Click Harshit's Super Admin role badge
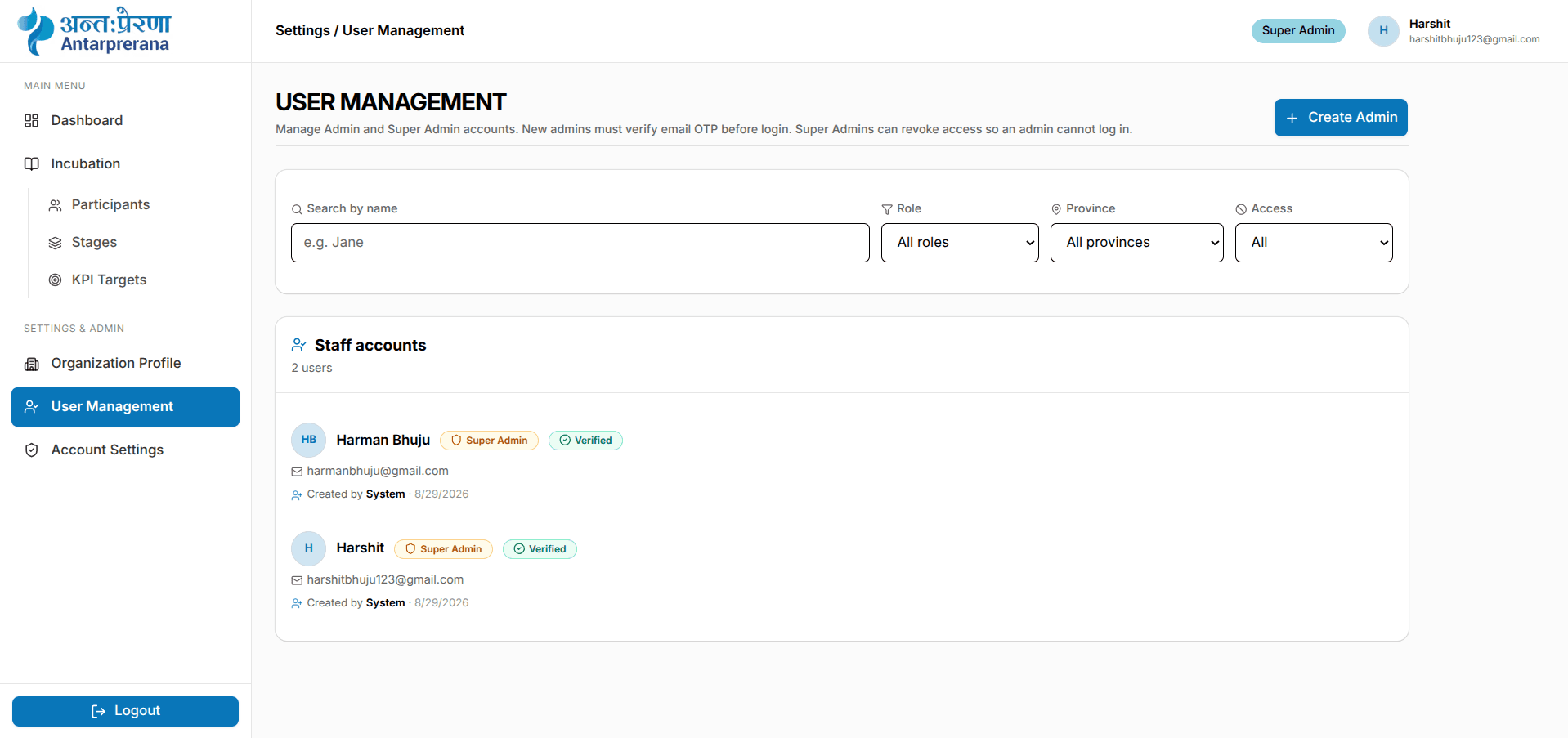 point(443,549)
